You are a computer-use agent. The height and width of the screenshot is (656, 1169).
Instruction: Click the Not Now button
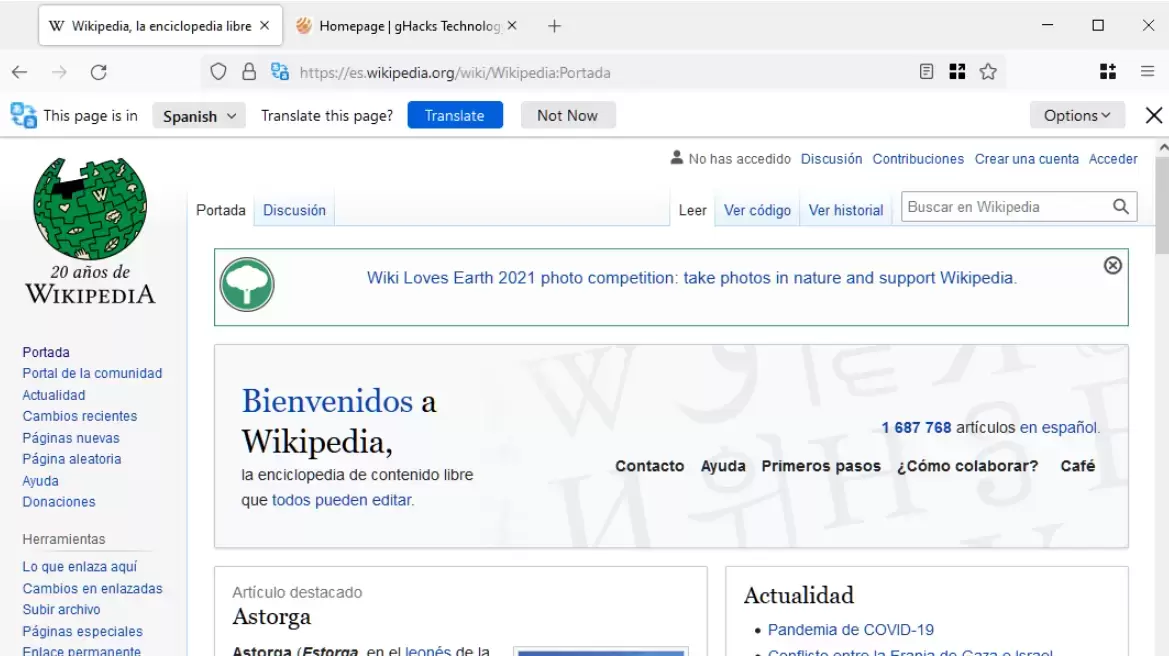pos(567,116)
